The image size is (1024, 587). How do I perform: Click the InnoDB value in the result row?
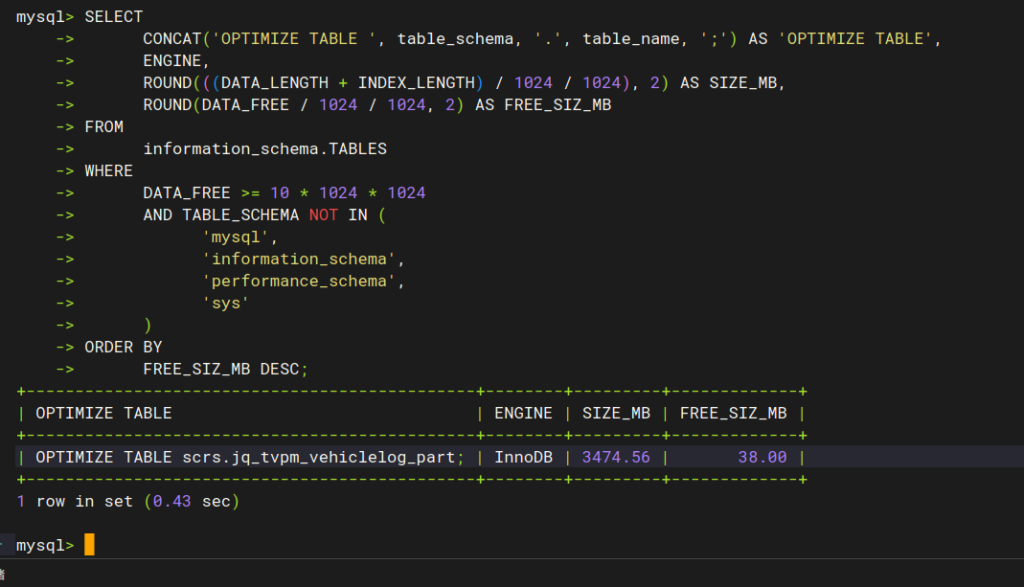tap(523, 457)
